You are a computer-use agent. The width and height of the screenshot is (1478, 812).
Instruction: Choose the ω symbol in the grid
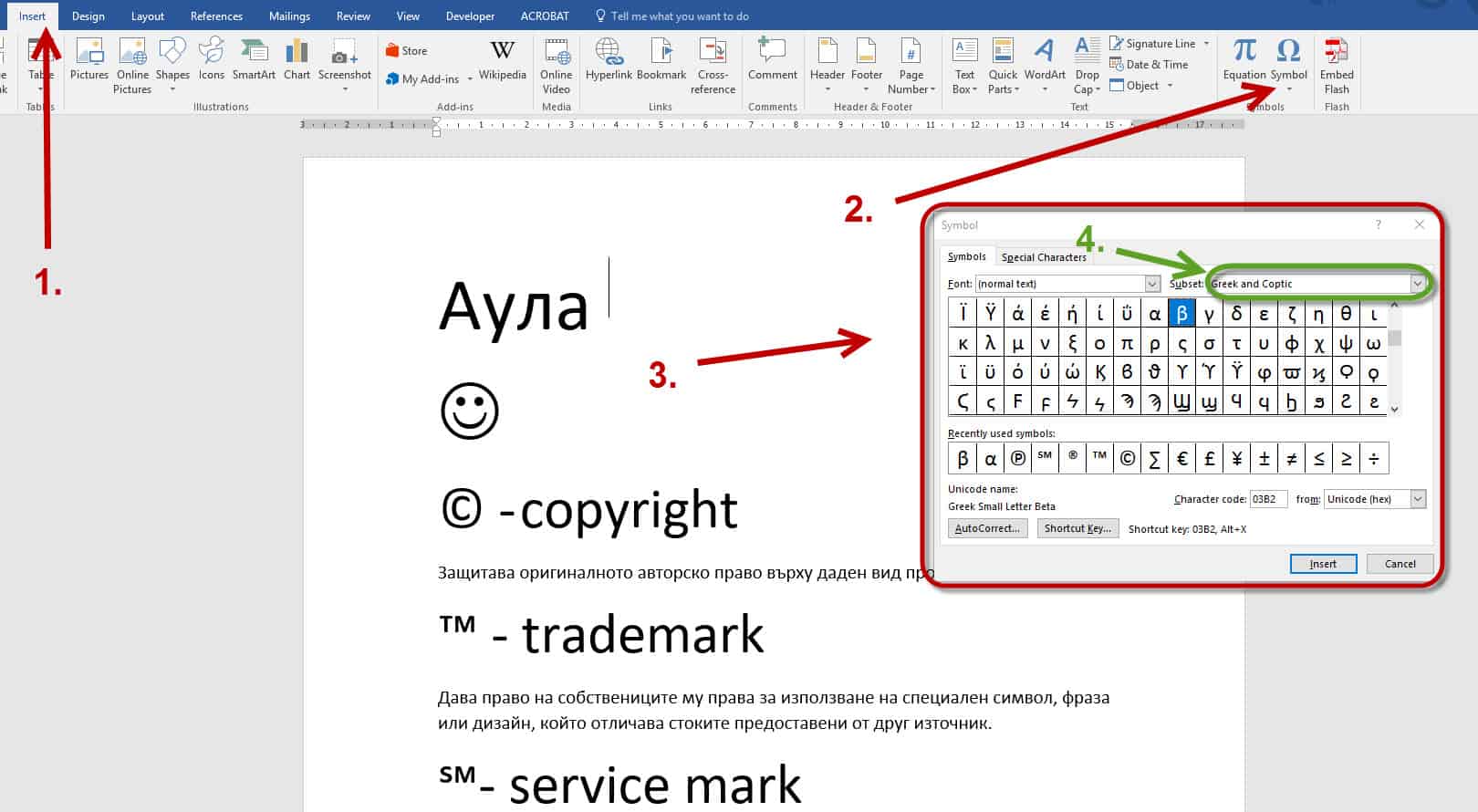click(1373, 343)
